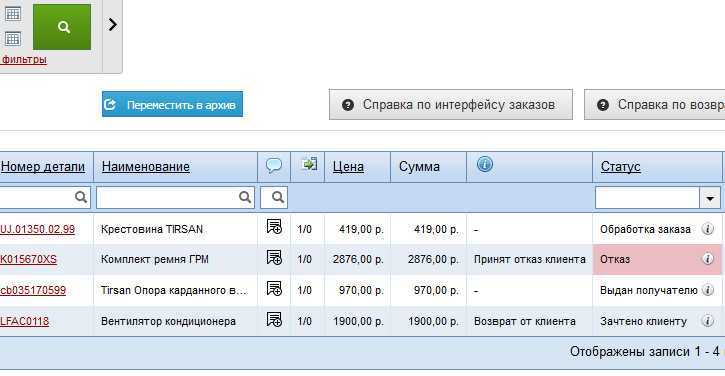Open part link K015670XS
Screen dimensions: 725x376
(x=28, y=259)
